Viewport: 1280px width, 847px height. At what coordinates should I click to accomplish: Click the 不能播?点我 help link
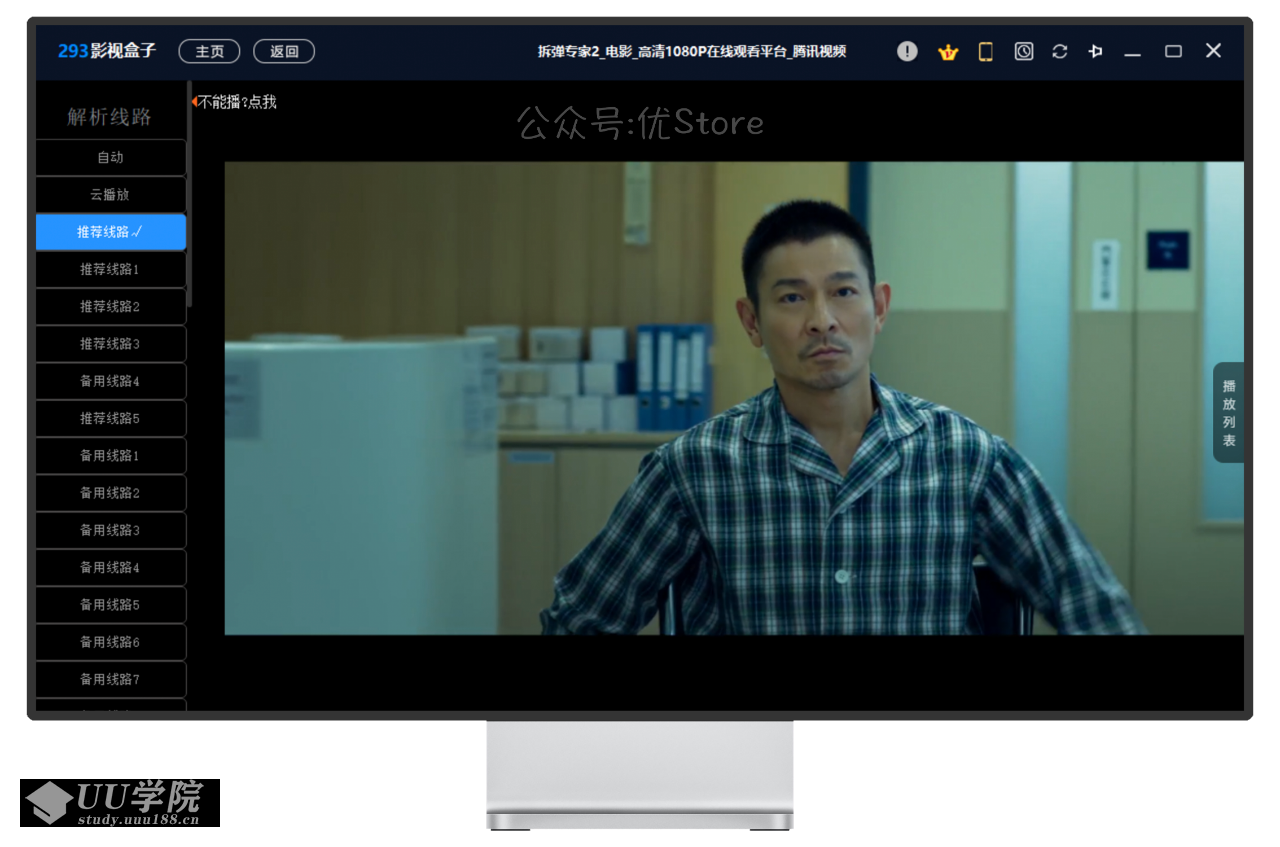point(236,102)
